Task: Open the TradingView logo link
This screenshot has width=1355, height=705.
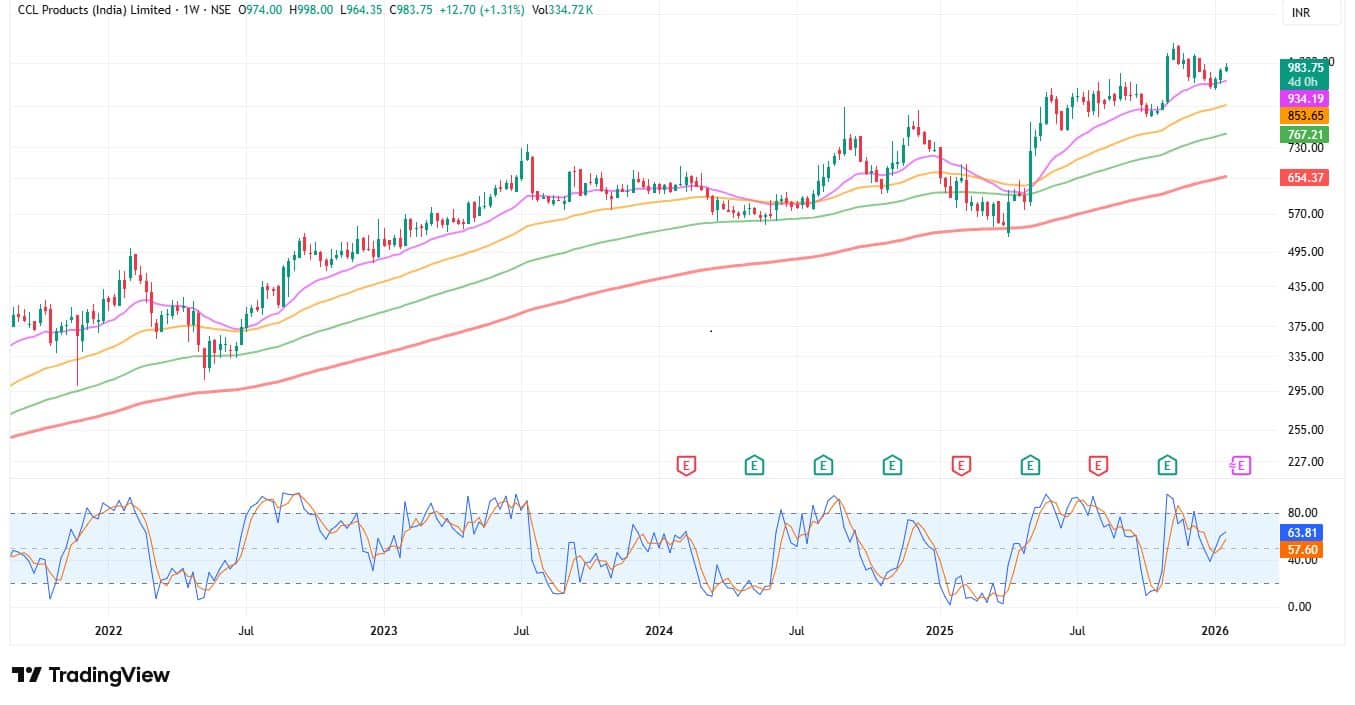Action: (91, 675)
